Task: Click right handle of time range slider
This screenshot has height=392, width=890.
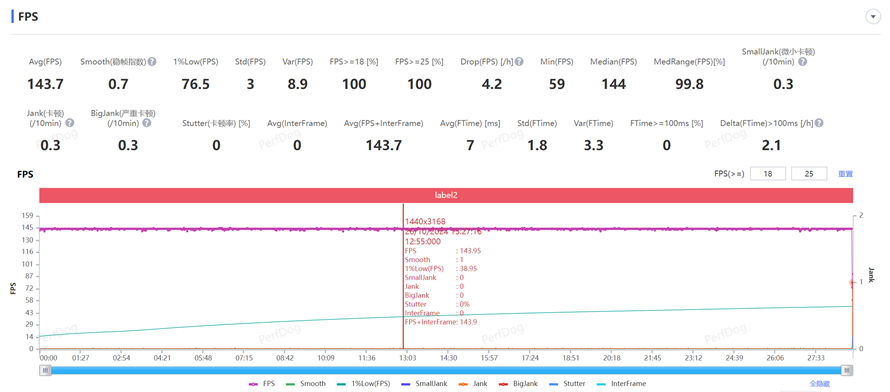Action: (x=847, y=370)
